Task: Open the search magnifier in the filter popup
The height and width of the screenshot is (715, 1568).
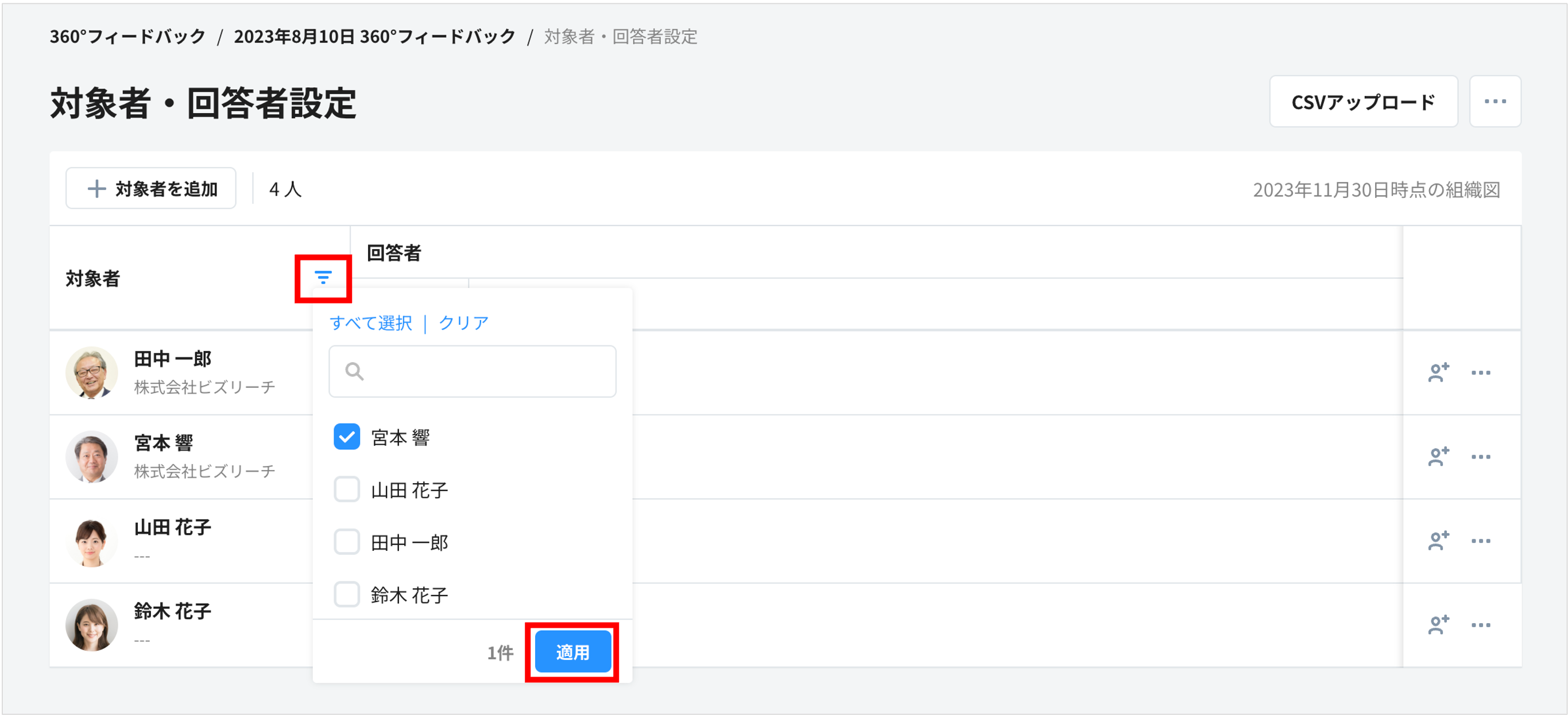Action: point(354,371)
